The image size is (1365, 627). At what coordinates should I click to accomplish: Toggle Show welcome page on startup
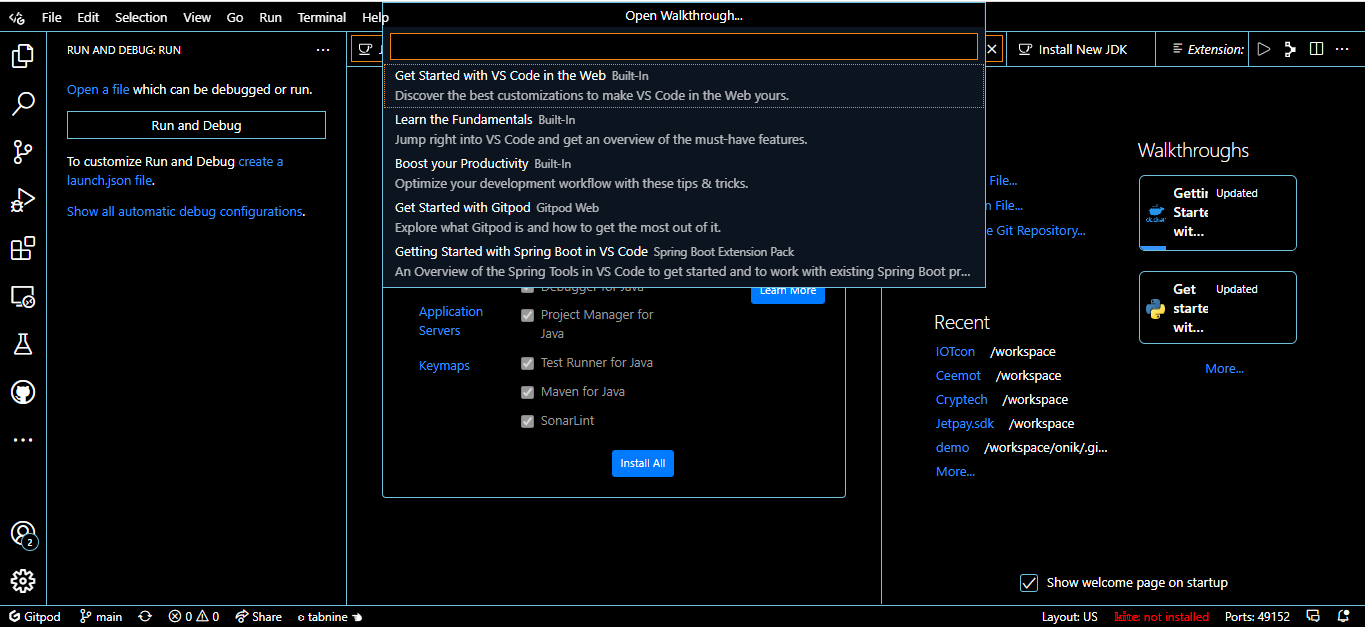click(1028, 583)
